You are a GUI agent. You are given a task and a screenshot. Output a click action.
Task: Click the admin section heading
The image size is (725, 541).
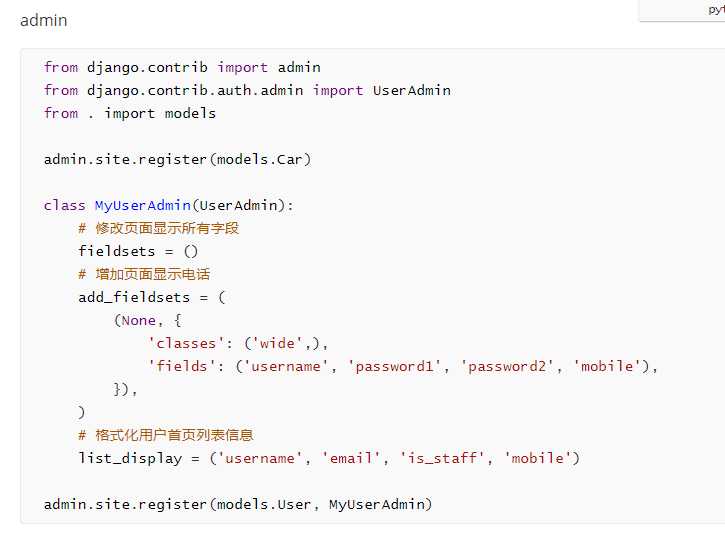point(43,20)
